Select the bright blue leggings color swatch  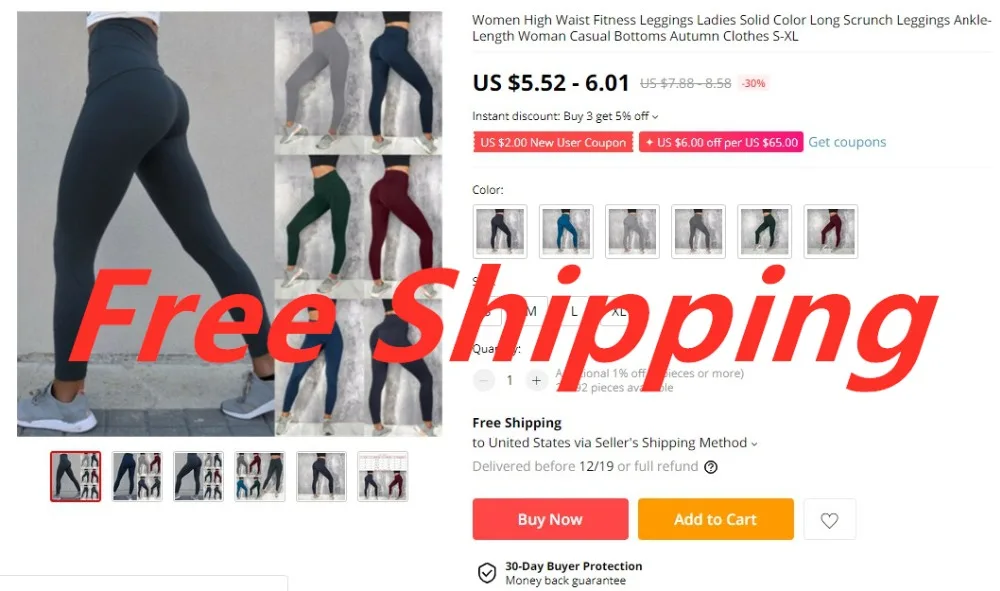point(566,231)
